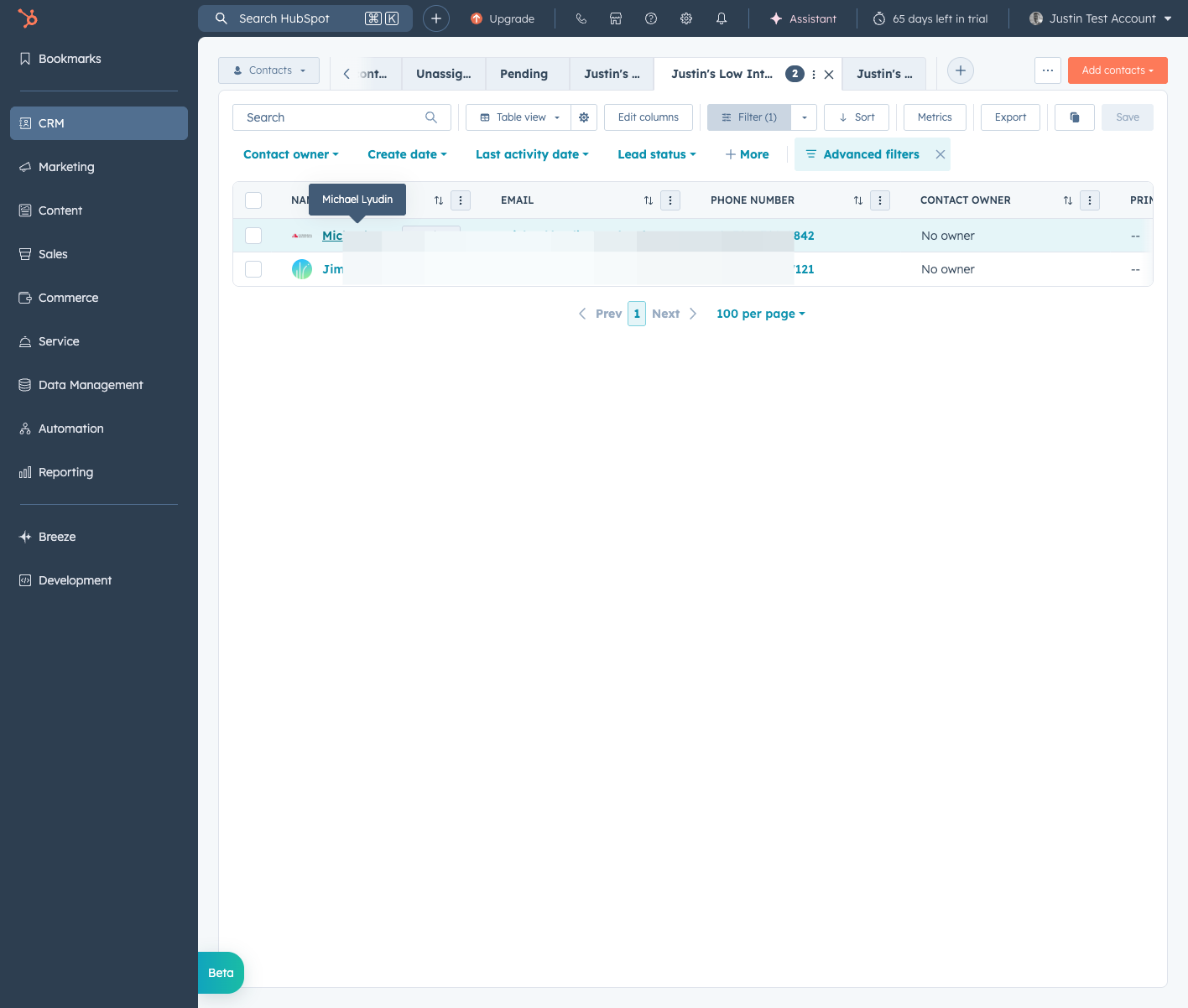Viewport: 1188px width, 1008px height.
Task: Open the three-dot menu beside Add contacts
Action: pyautogui.click(x=1048, y=70)
